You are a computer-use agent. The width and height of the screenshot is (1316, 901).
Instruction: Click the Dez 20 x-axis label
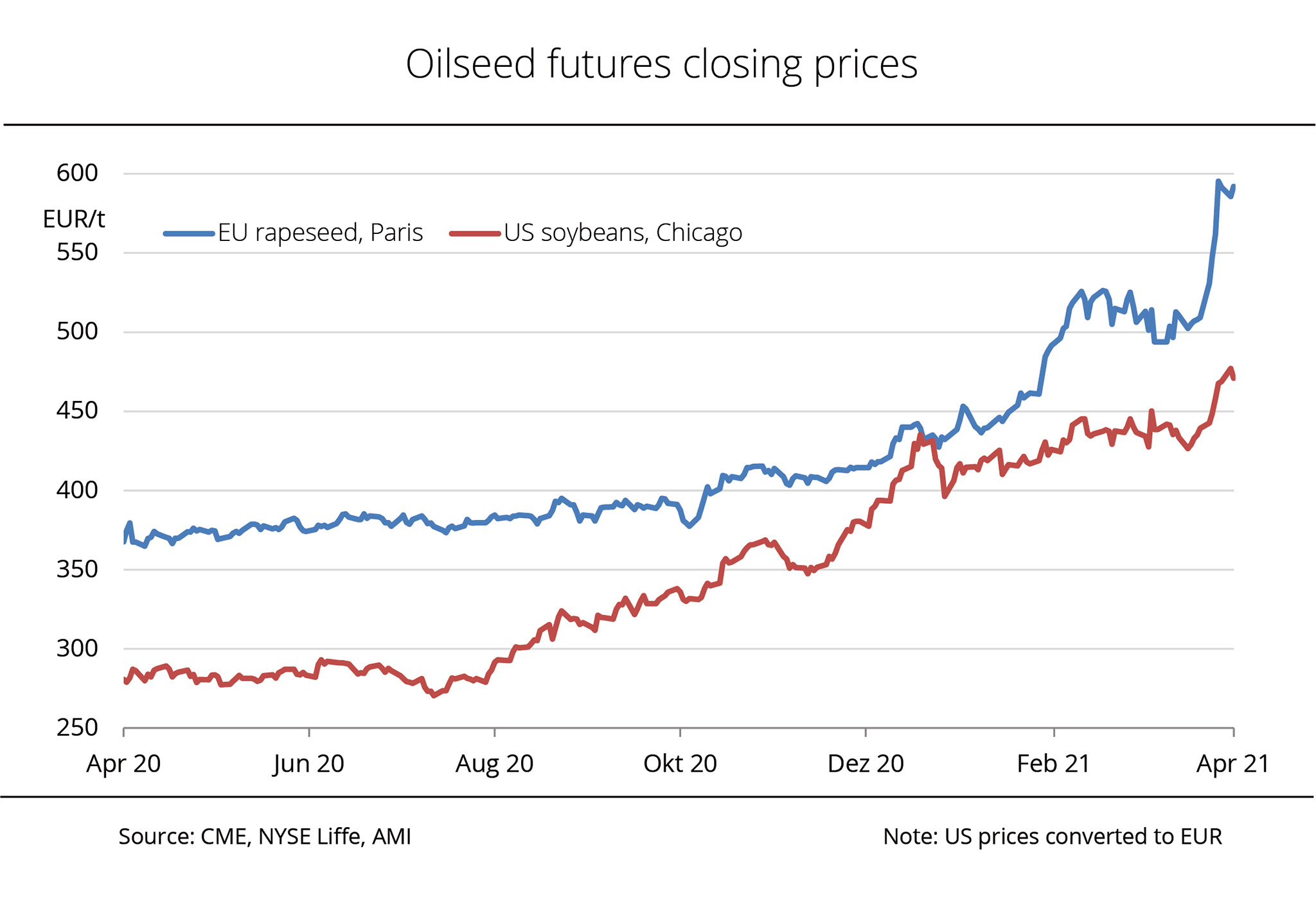pyautogui.click(x=866, y=763)
